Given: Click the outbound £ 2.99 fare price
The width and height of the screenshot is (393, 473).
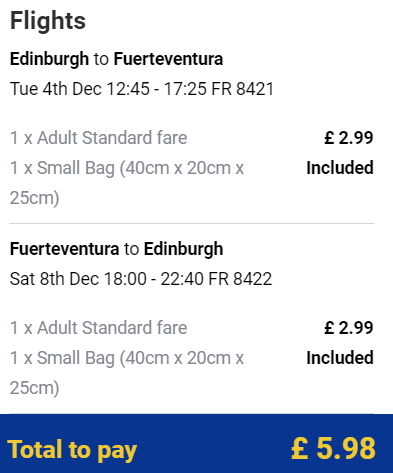Looking at the screenshot, I should point(349,138).
